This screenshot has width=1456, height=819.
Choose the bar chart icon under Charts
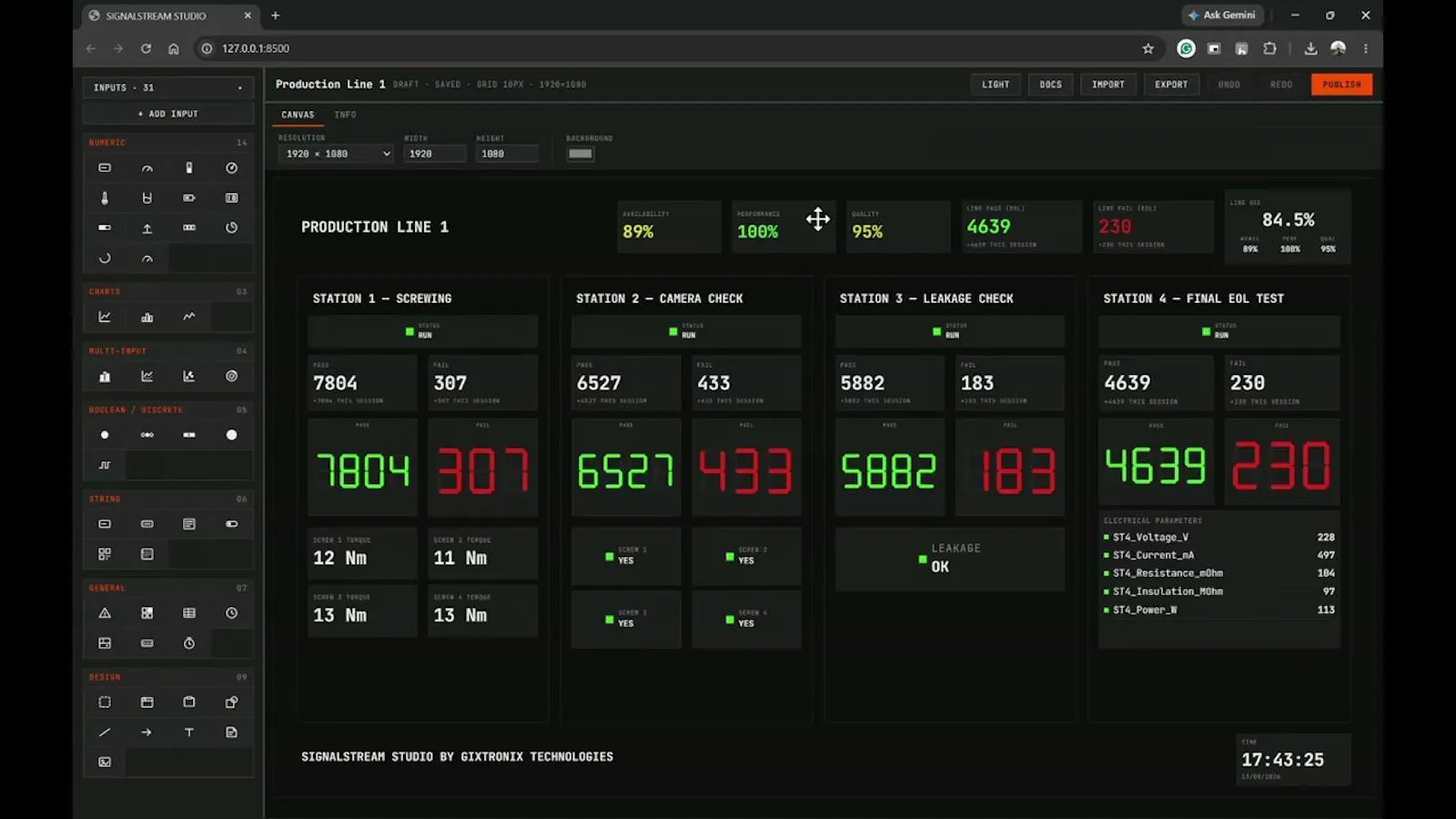147,317
